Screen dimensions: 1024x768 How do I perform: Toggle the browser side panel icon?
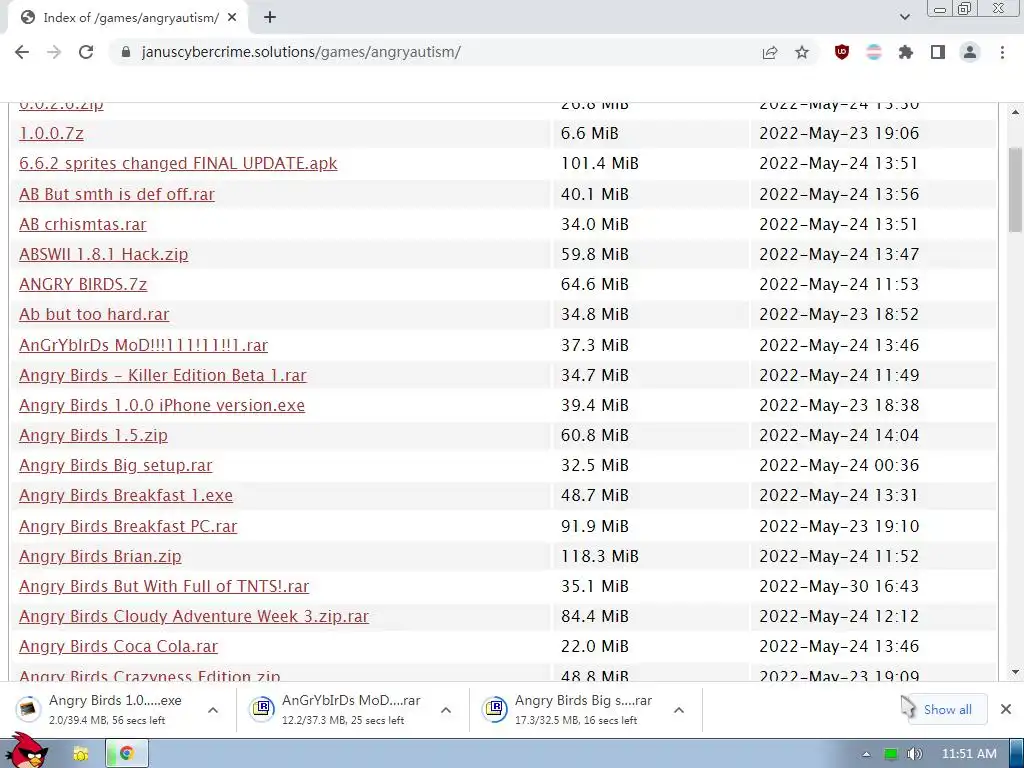point(938,52)
